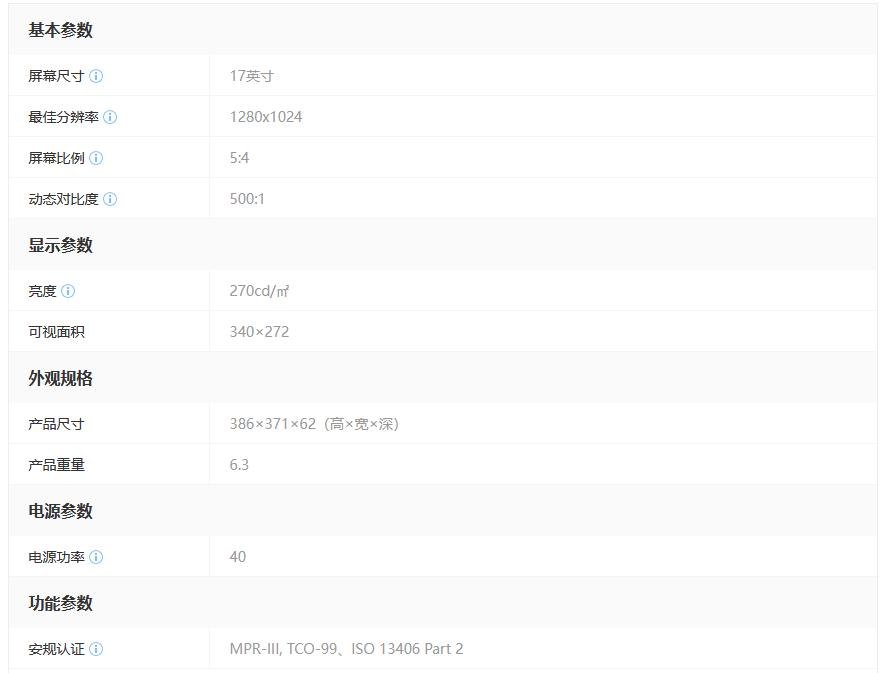
Task: Click the 电源参数 section heading
Action: [60, 511]
